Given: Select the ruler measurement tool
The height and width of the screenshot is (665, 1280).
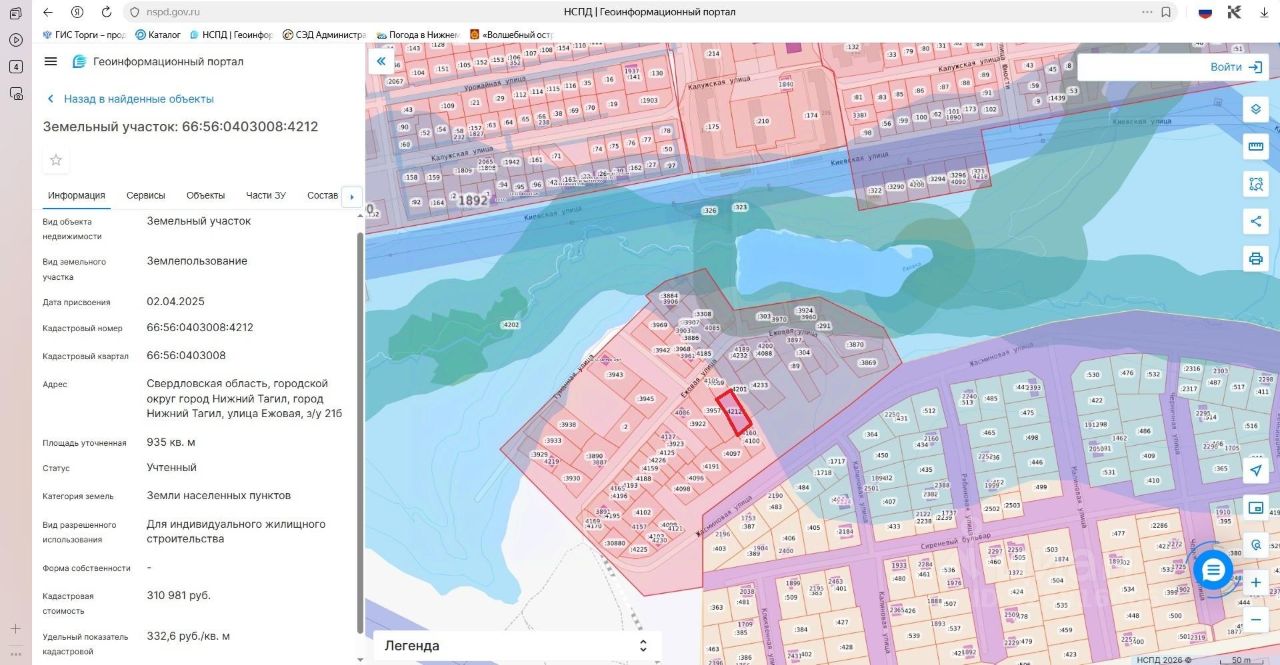Looking at the screenshot, I should click(1255, 147).
